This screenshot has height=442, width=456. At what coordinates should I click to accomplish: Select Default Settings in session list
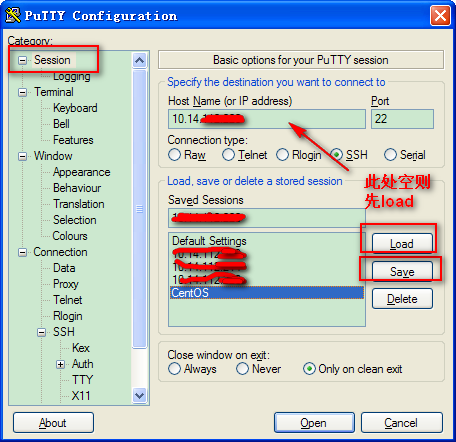(267, 241)
